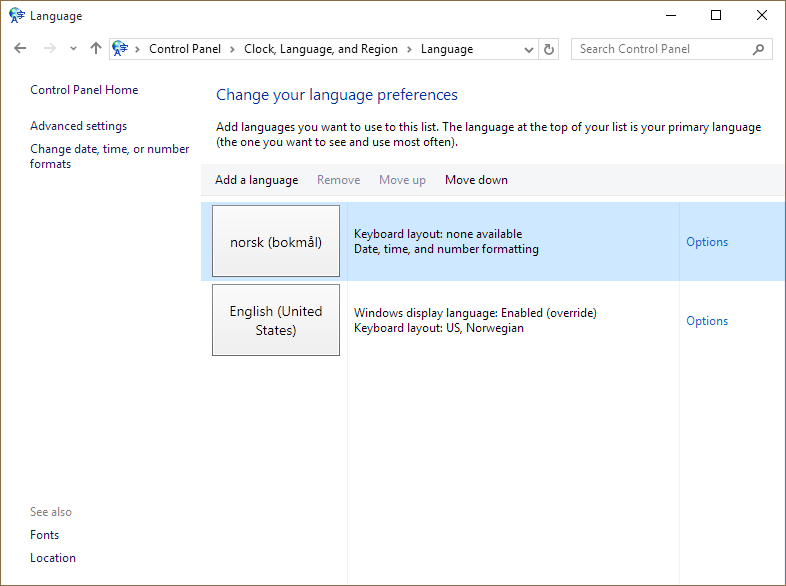Viewport: 786px width, 586px height.
Task: Select the English (United States) language tile
Action: [276, 320]
